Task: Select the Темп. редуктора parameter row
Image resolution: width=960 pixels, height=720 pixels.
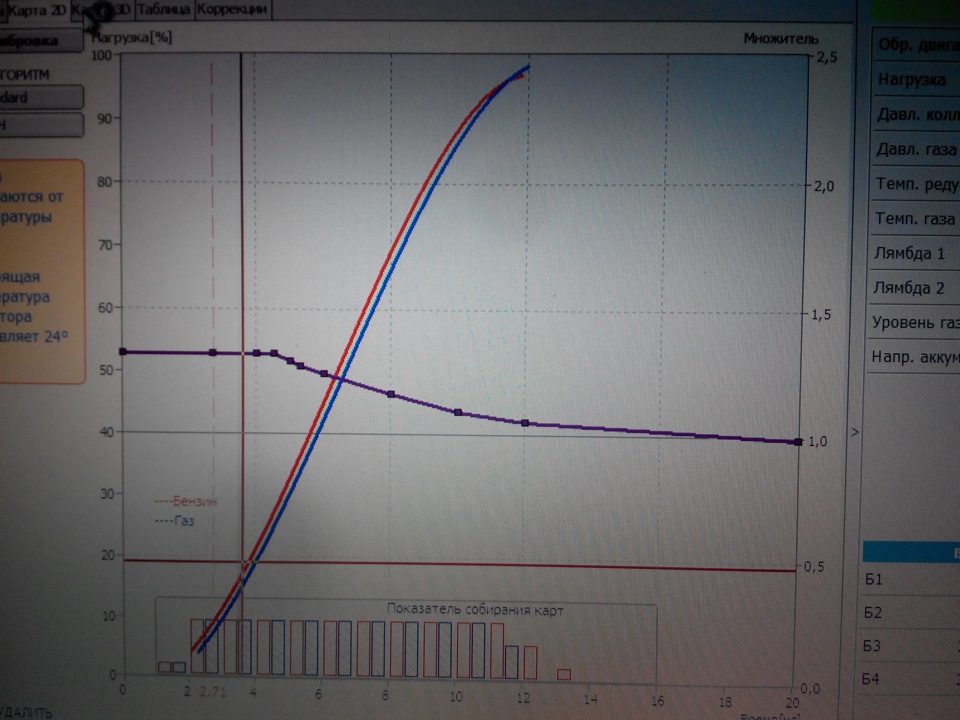Action: click(915, 184)
